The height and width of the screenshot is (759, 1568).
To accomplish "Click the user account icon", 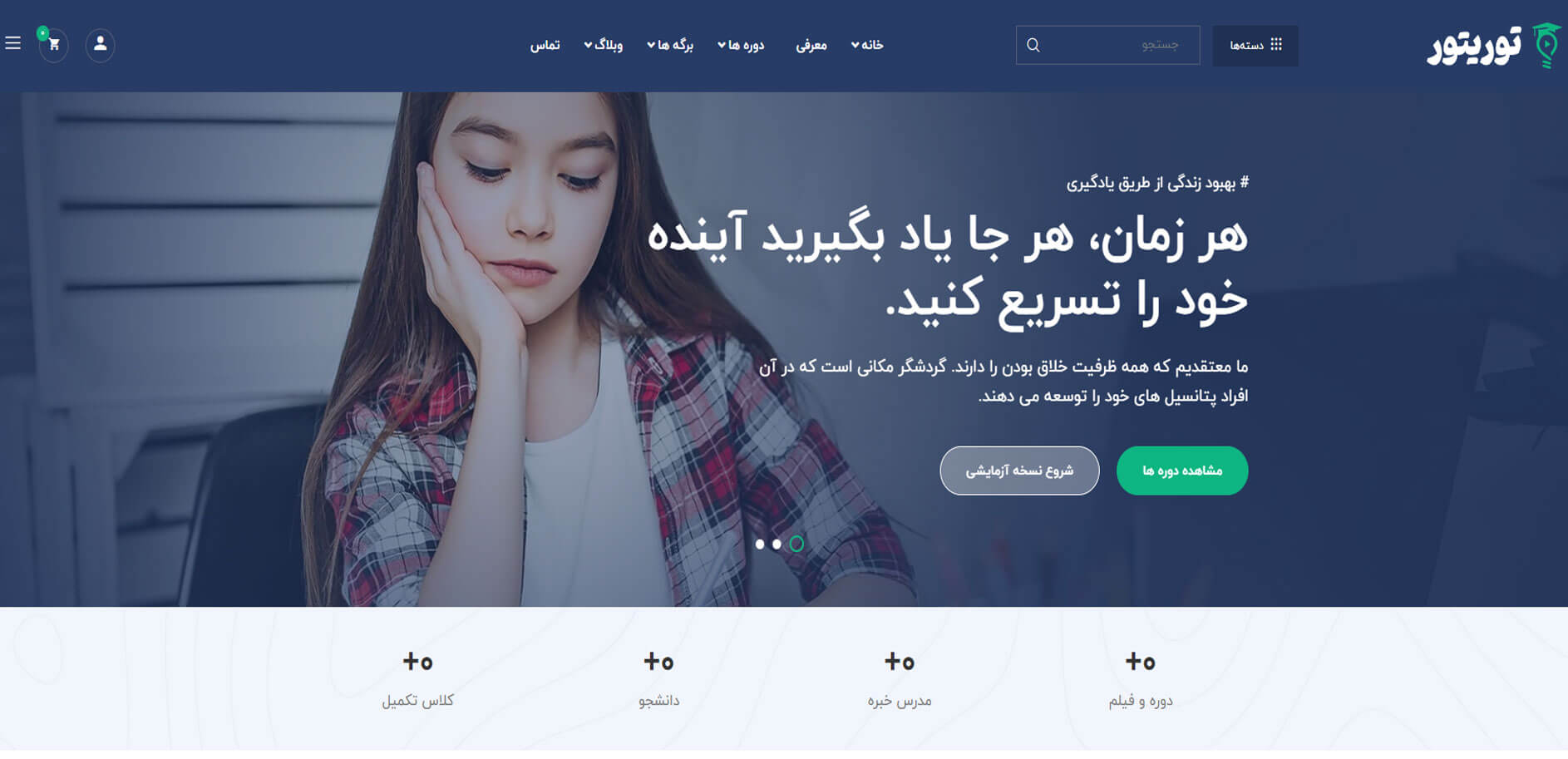I will pos(100,45).
